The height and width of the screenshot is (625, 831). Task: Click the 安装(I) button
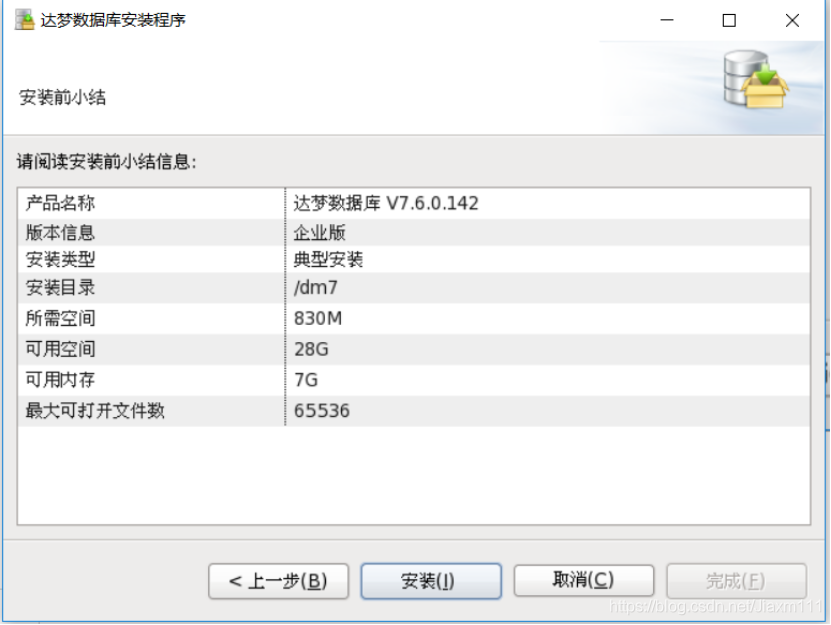tap(431, 581)
